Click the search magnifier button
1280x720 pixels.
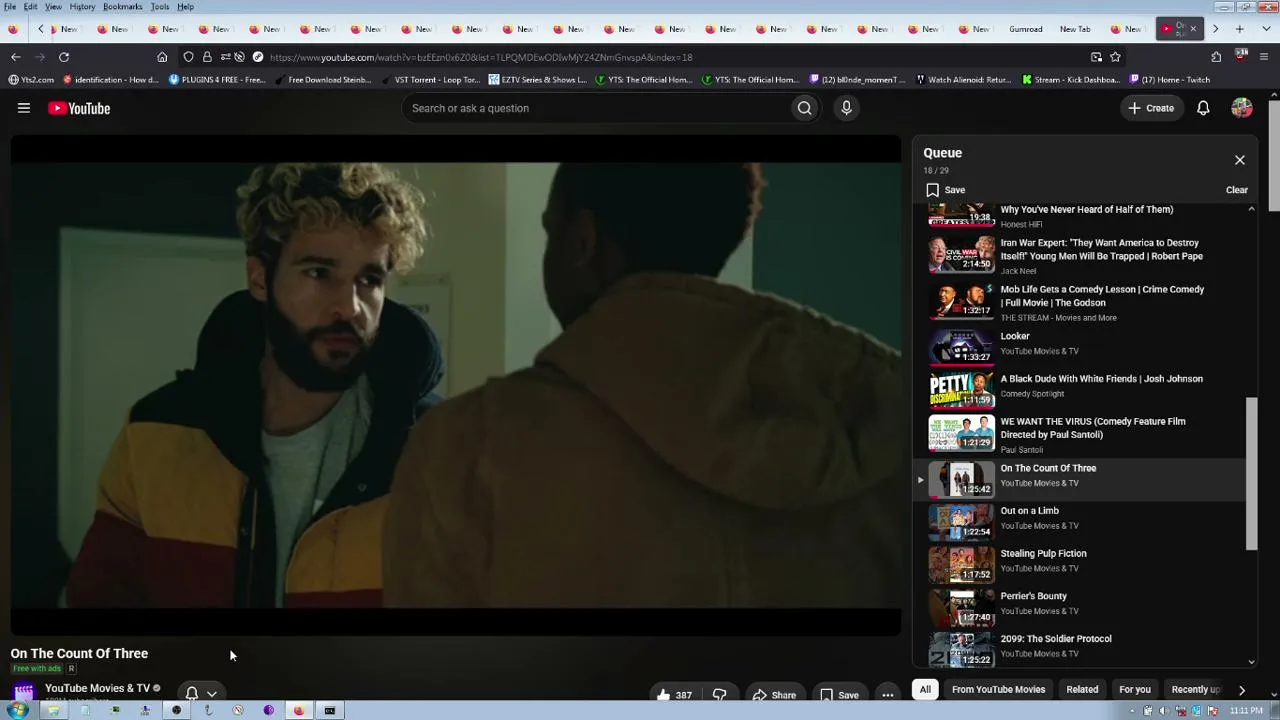(804, 108)
